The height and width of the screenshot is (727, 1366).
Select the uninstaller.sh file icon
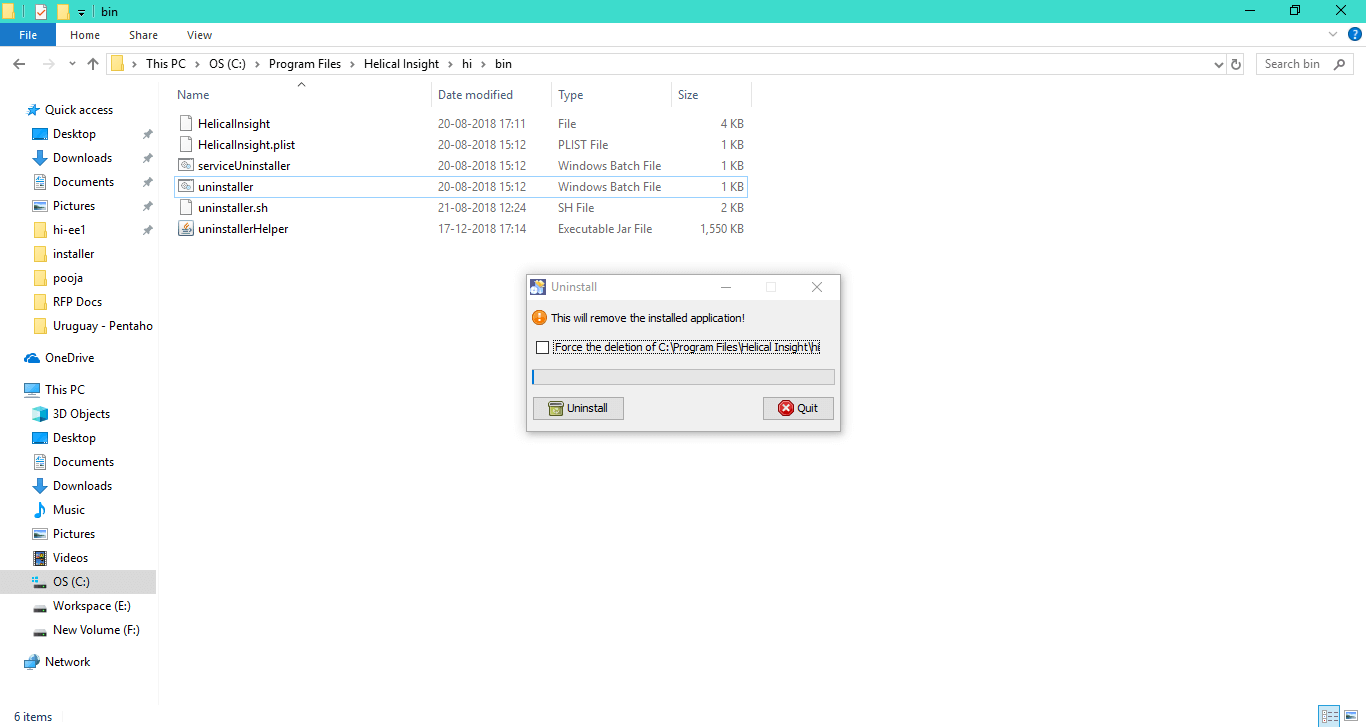186,208
